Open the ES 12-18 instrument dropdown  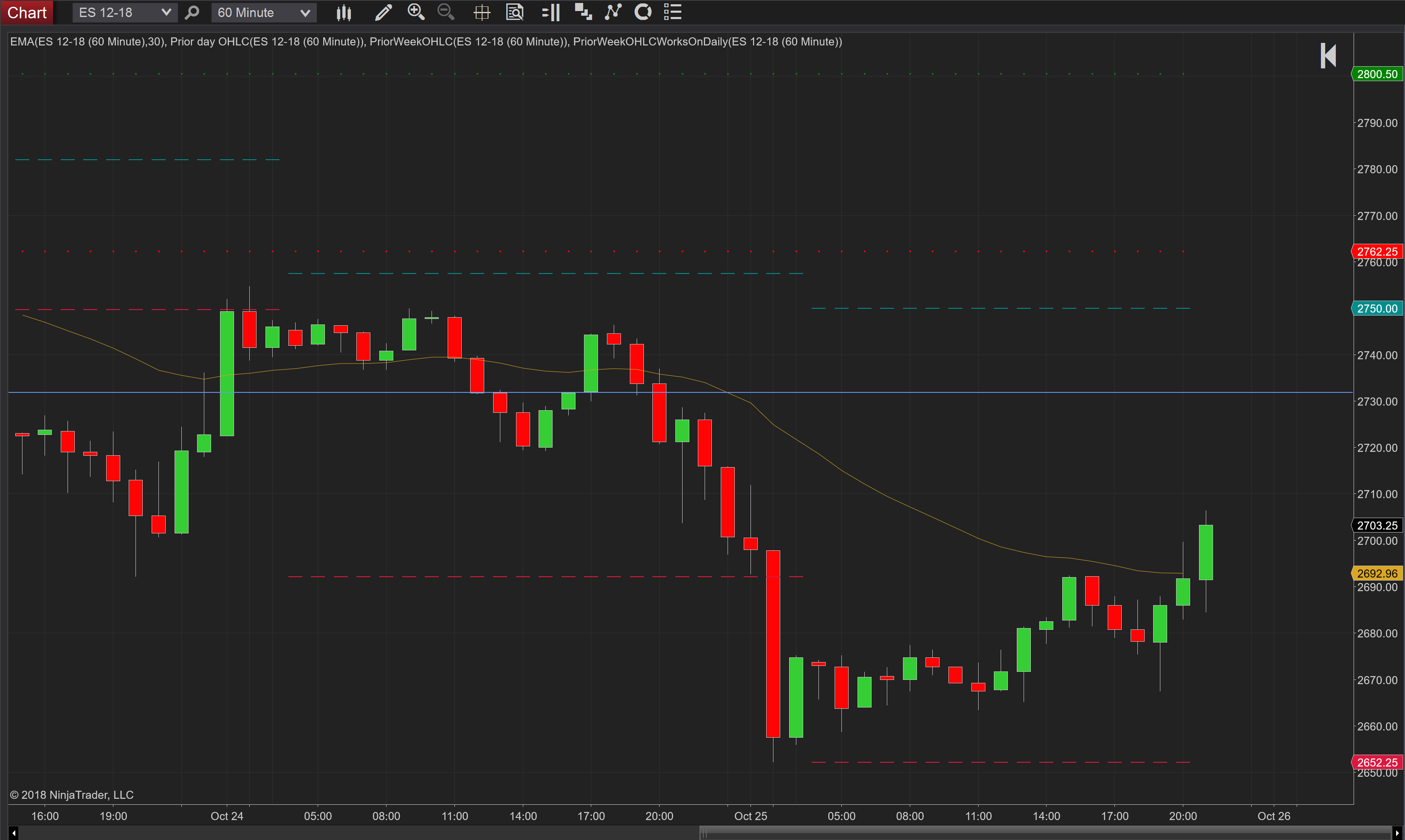coord(124,12)
